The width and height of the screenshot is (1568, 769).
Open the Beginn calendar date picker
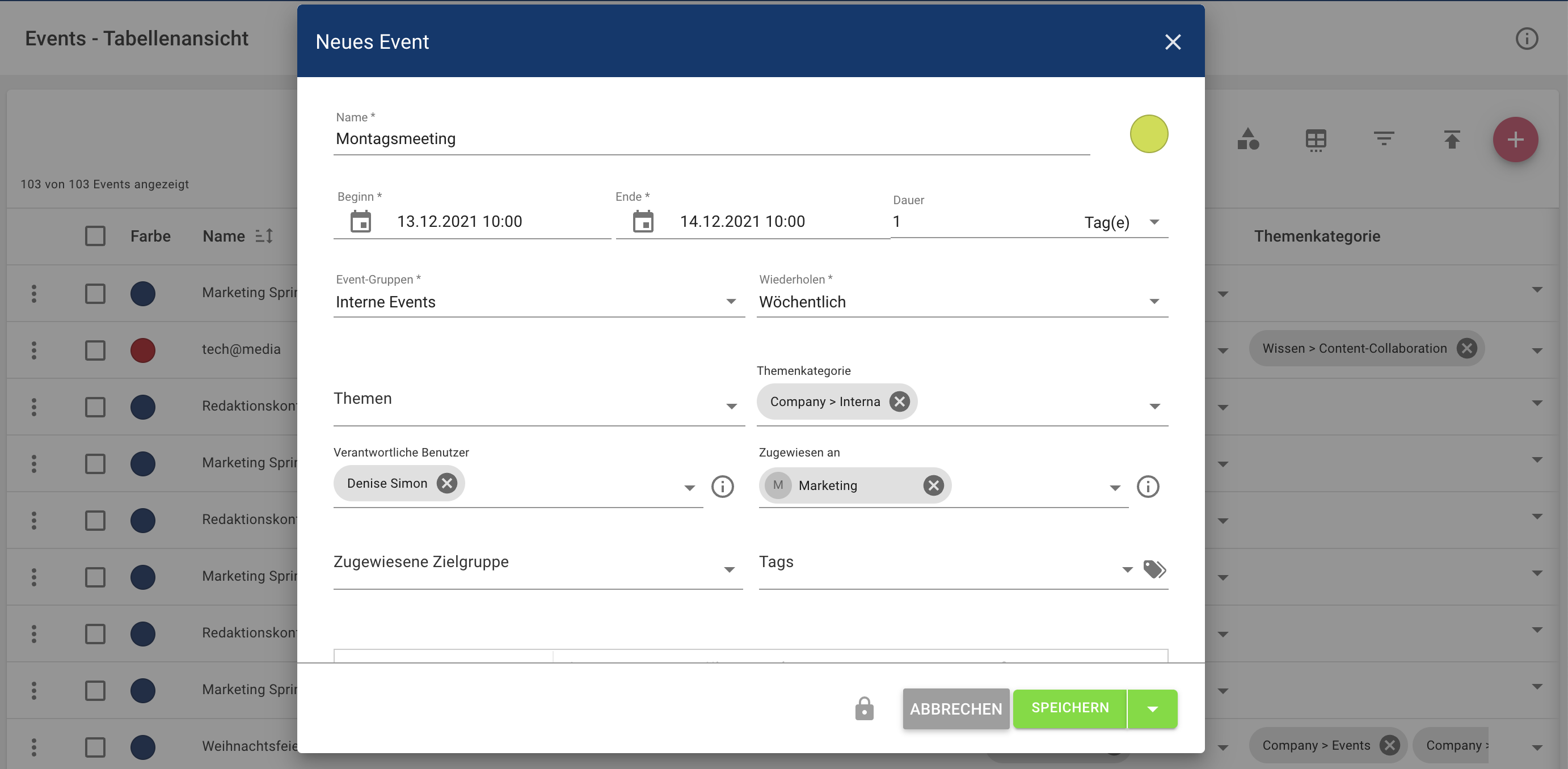(x=360, y=221)
